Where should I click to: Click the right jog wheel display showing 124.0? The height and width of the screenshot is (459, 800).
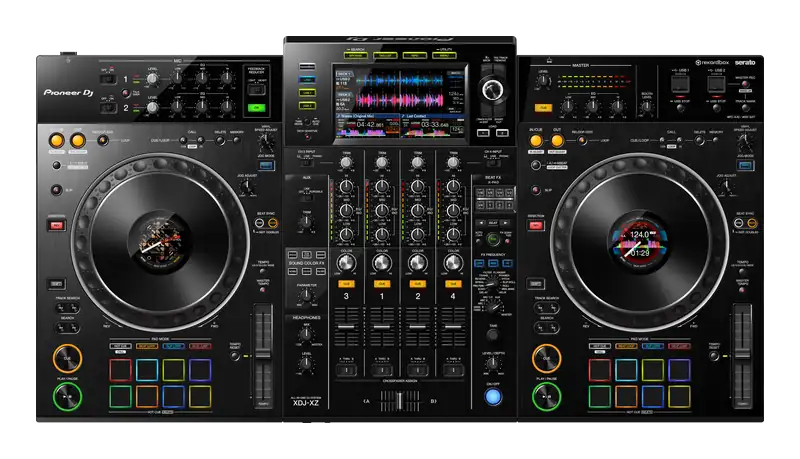[640, 242]
